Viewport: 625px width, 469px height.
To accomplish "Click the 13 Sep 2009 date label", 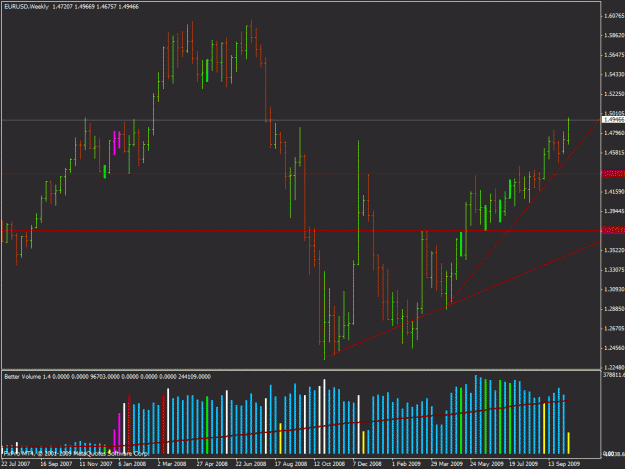I will pyautogui.click(x=564, y=464).
